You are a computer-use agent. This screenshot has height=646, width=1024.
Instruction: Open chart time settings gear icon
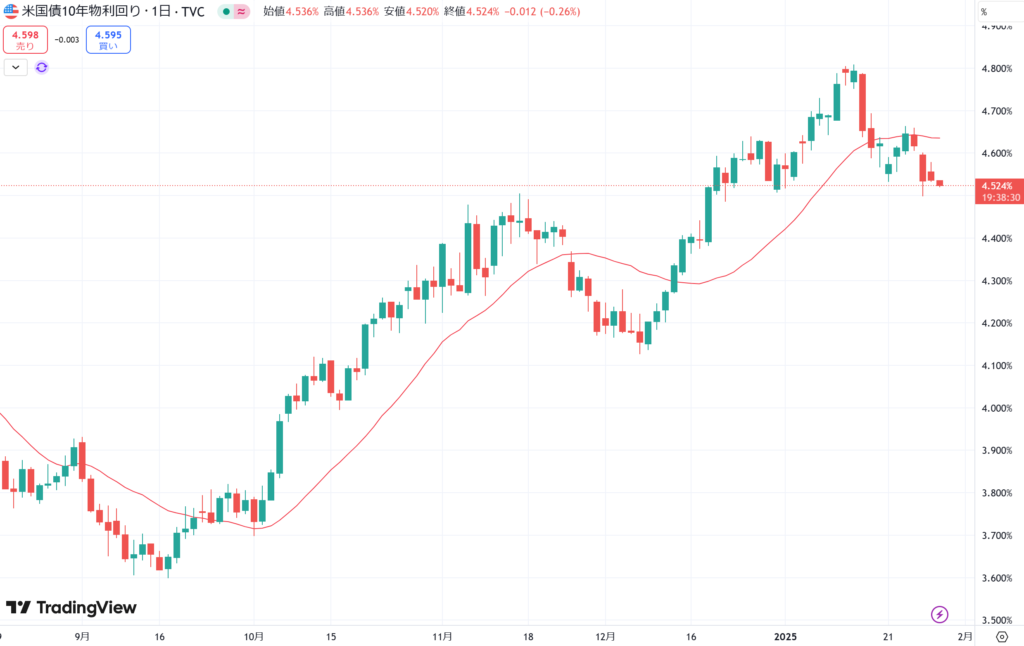[1001, 636]
